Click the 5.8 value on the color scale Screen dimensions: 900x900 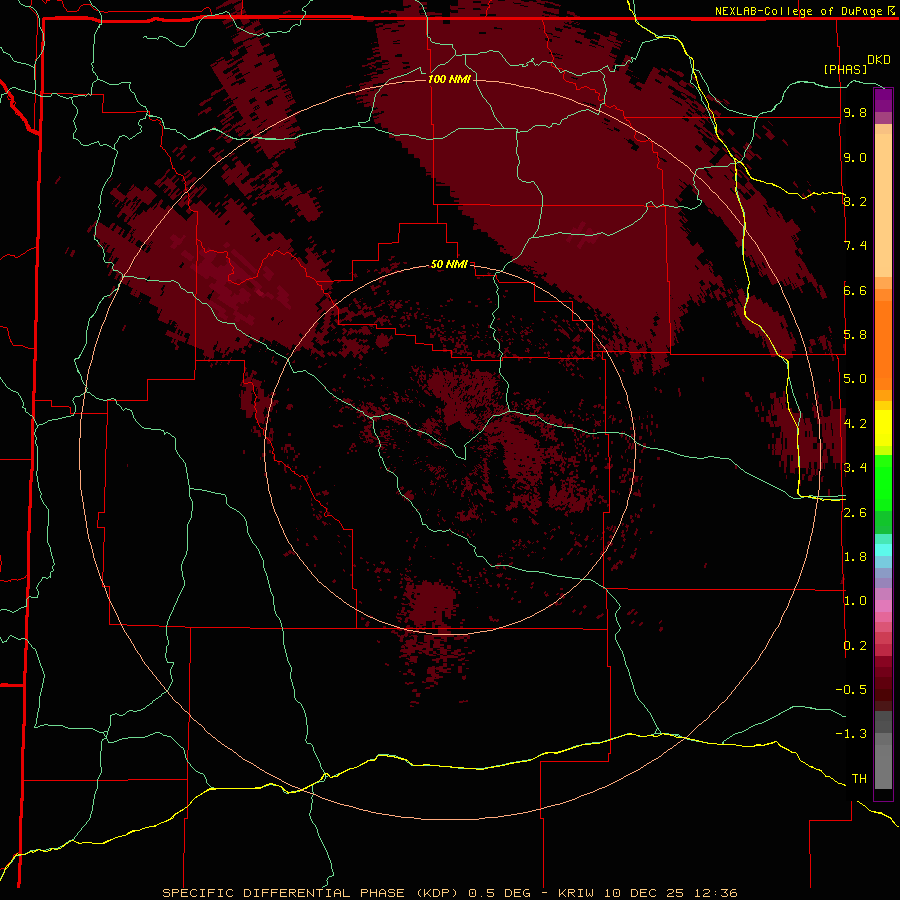[x=855, y=335]
